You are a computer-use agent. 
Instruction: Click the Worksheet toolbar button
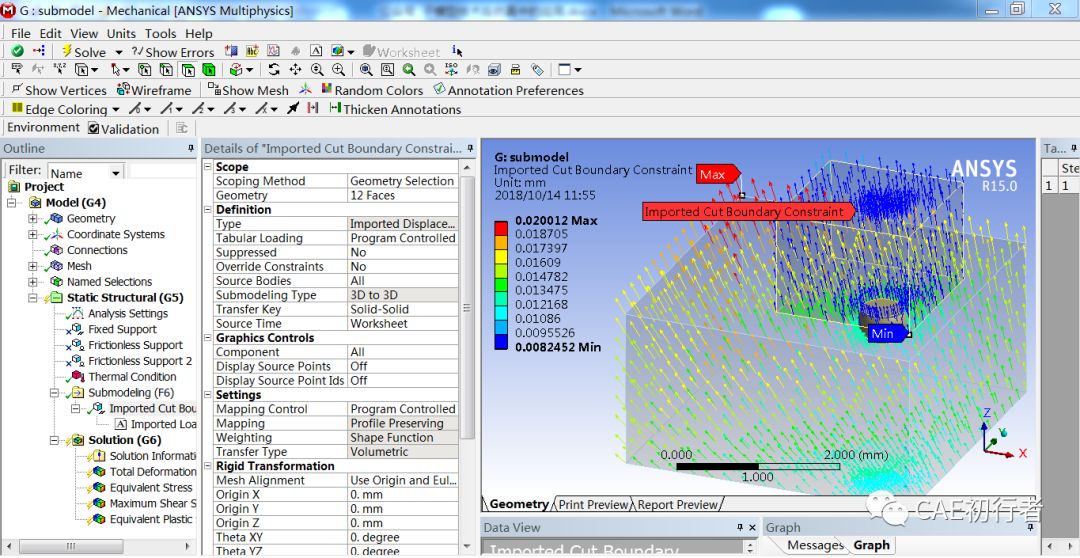point(402,52)
